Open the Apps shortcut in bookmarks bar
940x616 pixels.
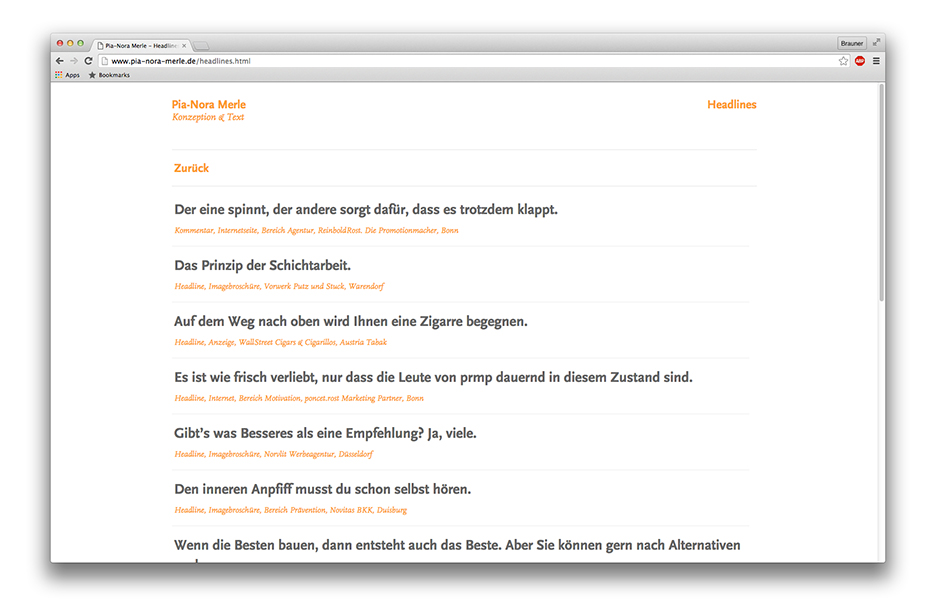[67, 75]
